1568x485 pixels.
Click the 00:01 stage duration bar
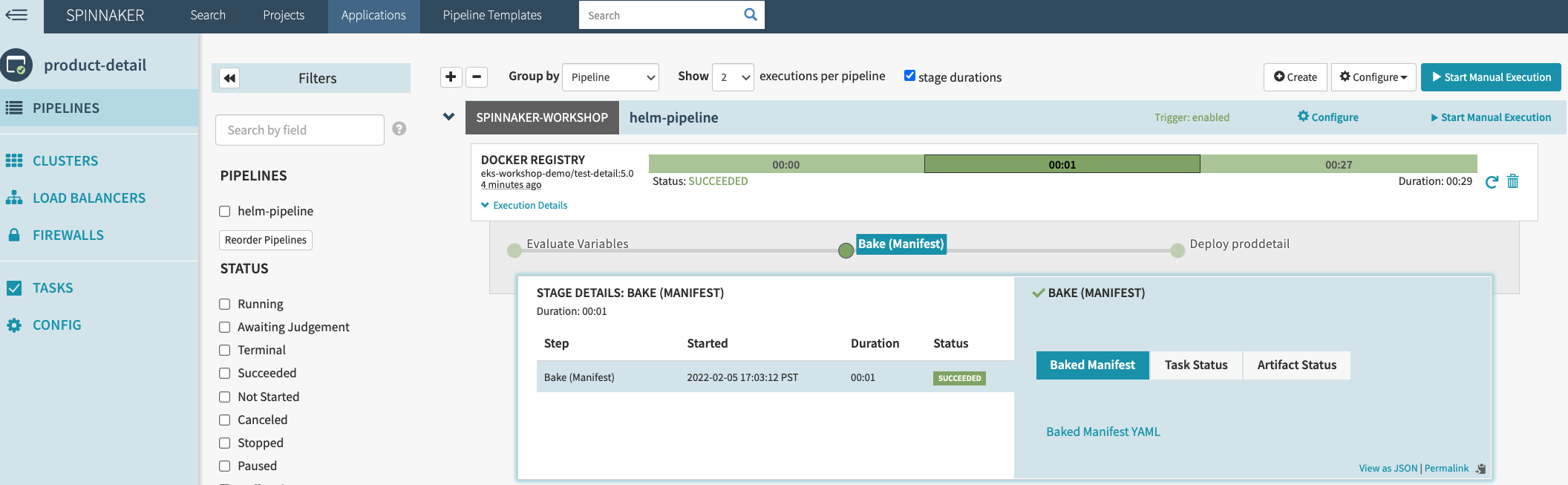pos(1062,164)
